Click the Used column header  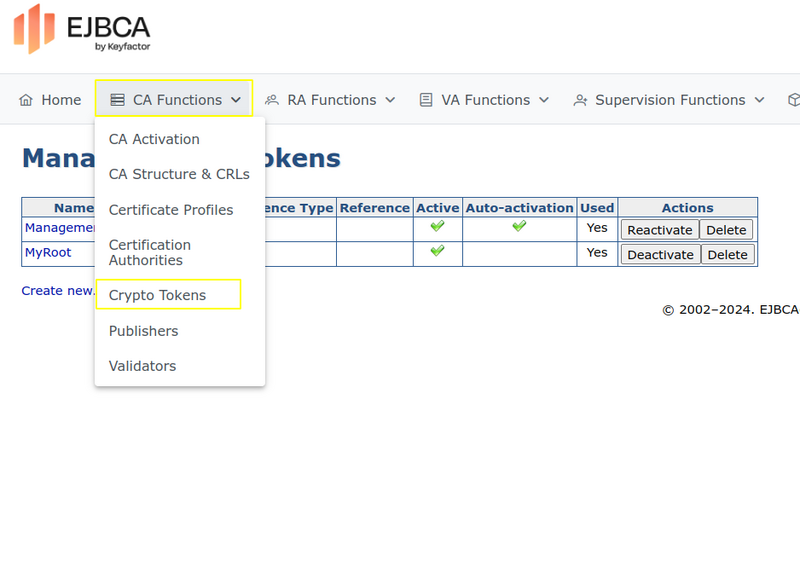click(597, 208)
